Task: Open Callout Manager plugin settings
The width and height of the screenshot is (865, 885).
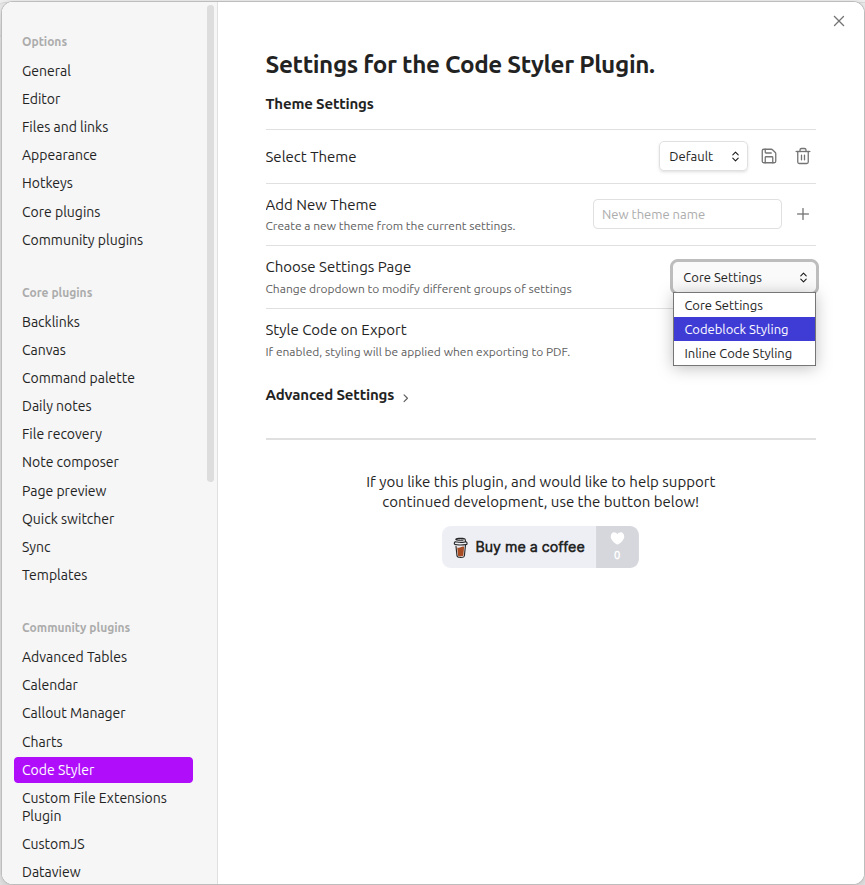Action: pyautogui.click(x=74, y=713)
